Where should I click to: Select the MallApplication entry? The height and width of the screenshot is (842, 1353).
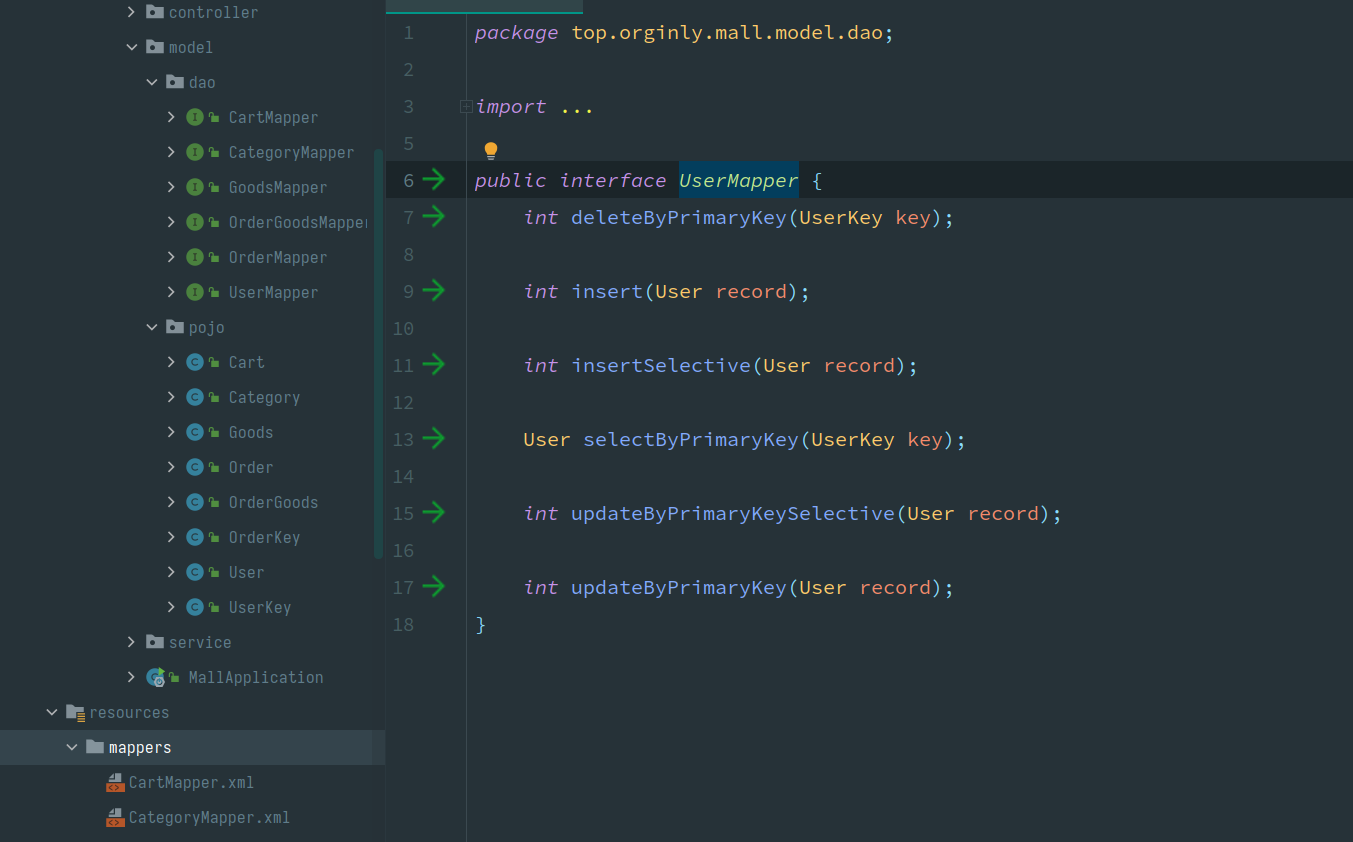coord(256,677)
